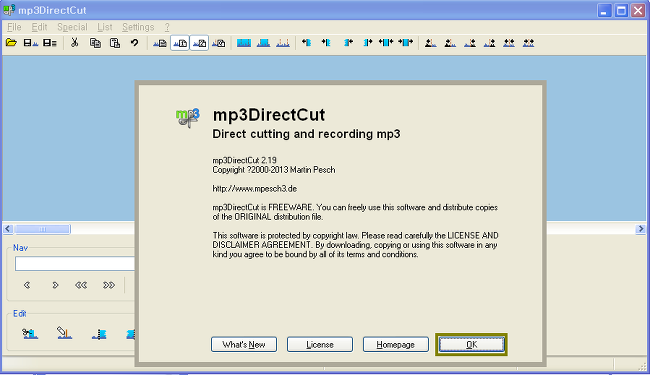Open the File menu
Viewport: 650px width, 375px height.
click(x=14, y=27)
